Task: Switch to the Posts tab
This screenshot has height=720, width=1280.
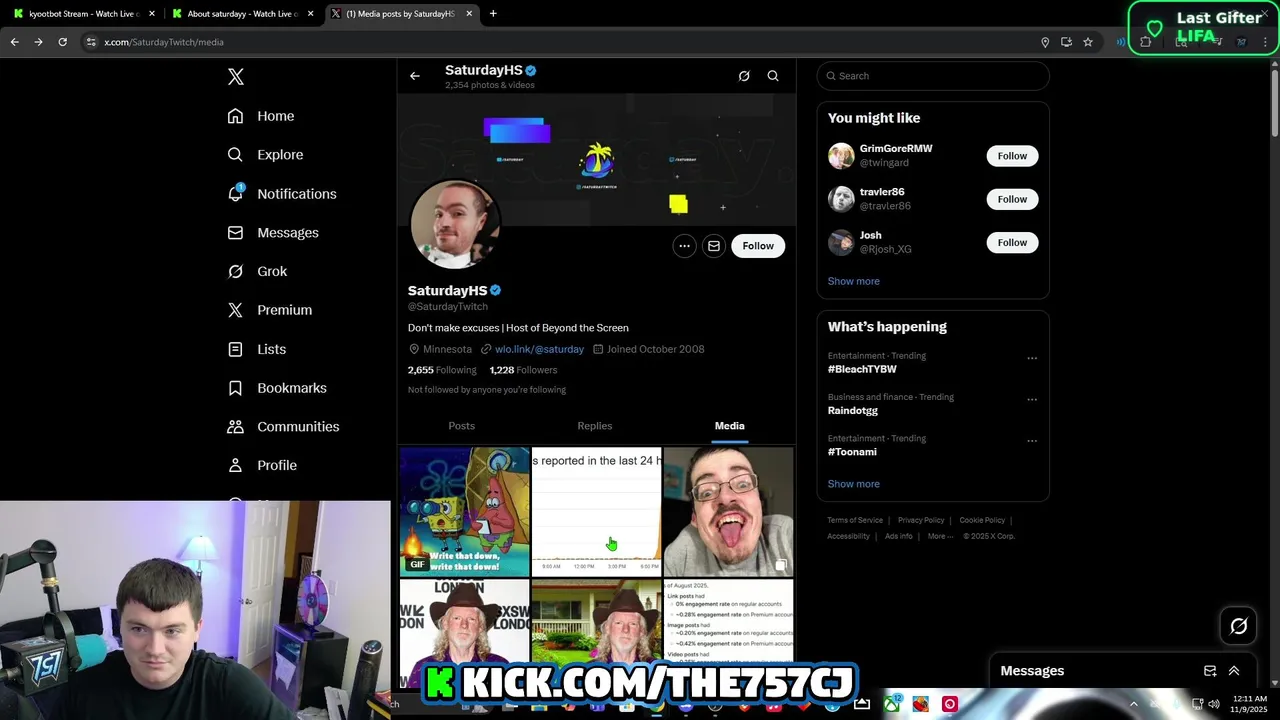Action: tap(462, 426)
